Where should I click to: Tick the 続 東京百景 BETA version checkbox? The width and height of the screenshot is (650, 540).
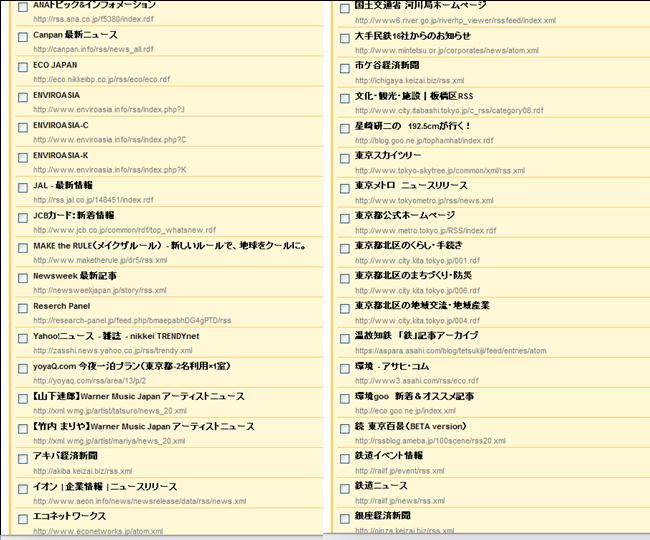coord(345,429)
